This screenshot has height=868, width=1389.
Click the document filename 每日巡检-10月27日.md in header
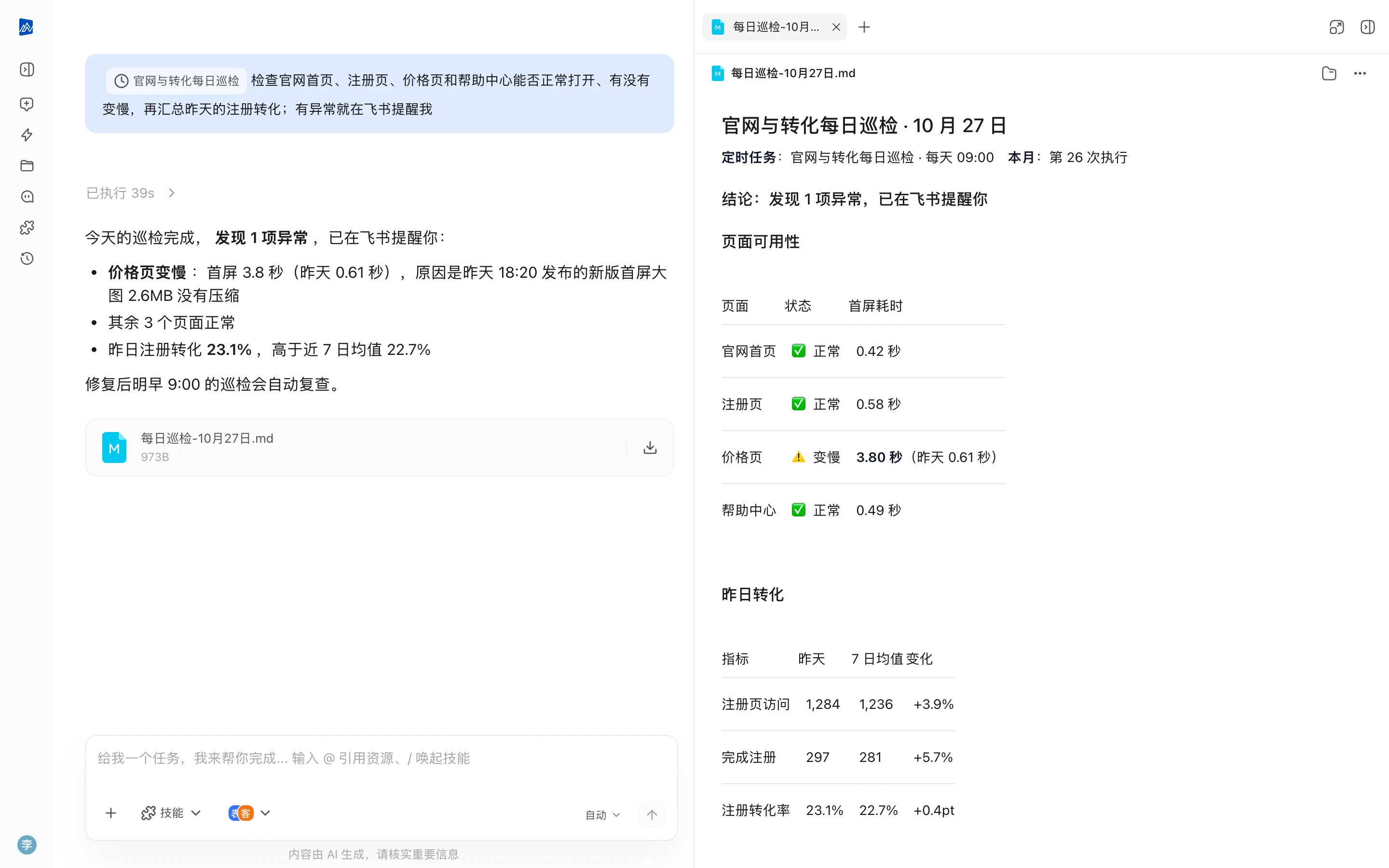(793, 73)
